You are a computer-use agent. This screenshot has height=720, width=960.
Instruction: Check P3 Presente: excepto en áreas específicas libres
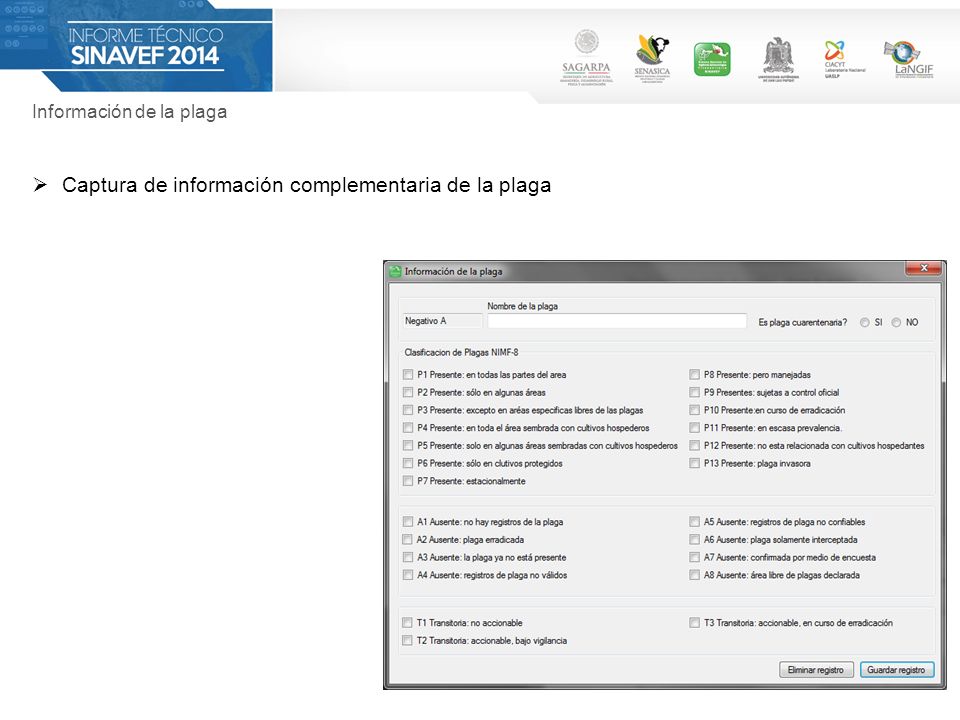[408, 410]
